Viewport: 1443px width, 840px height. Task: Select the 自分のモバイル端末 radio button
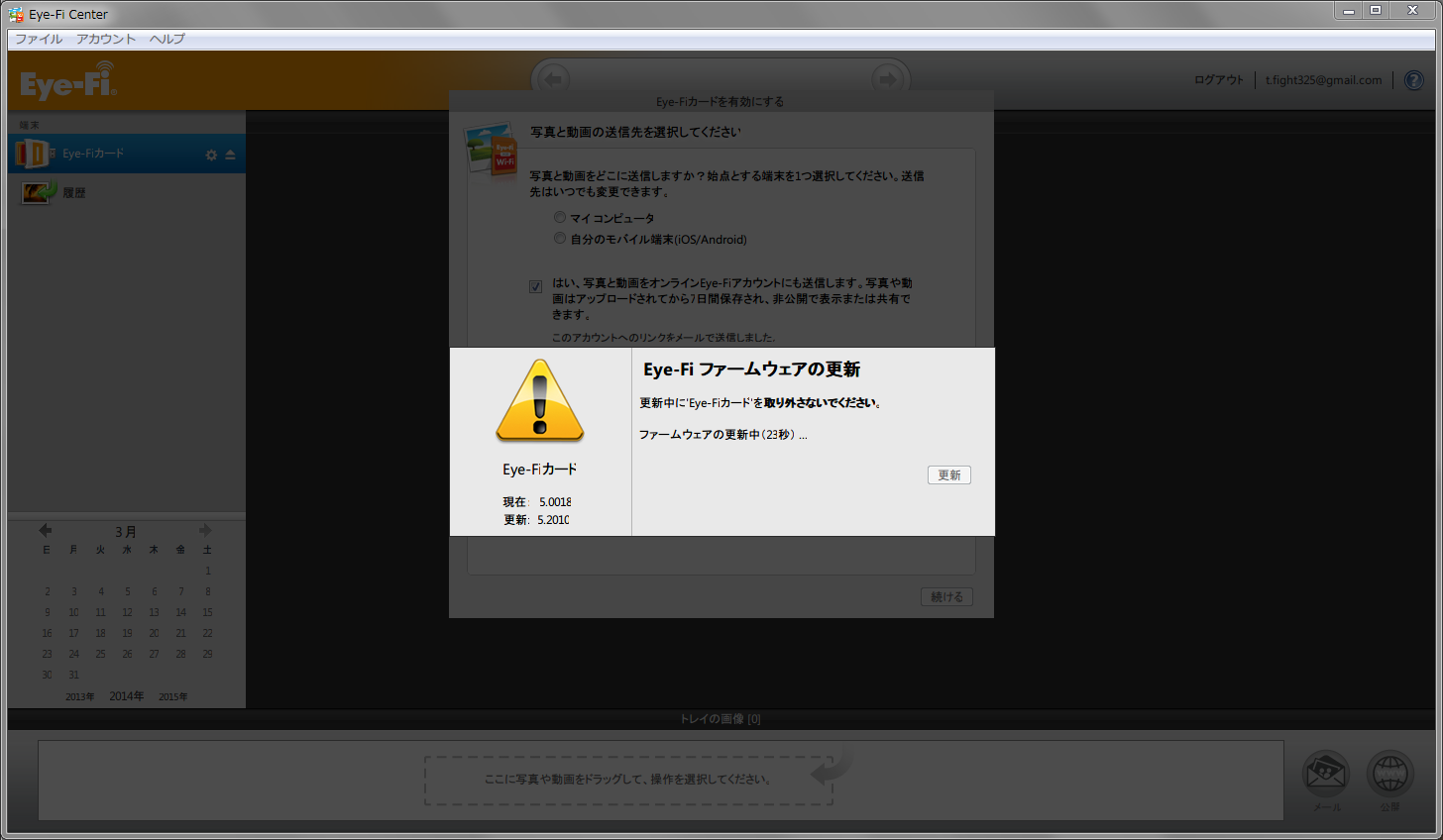click(560, 239)
